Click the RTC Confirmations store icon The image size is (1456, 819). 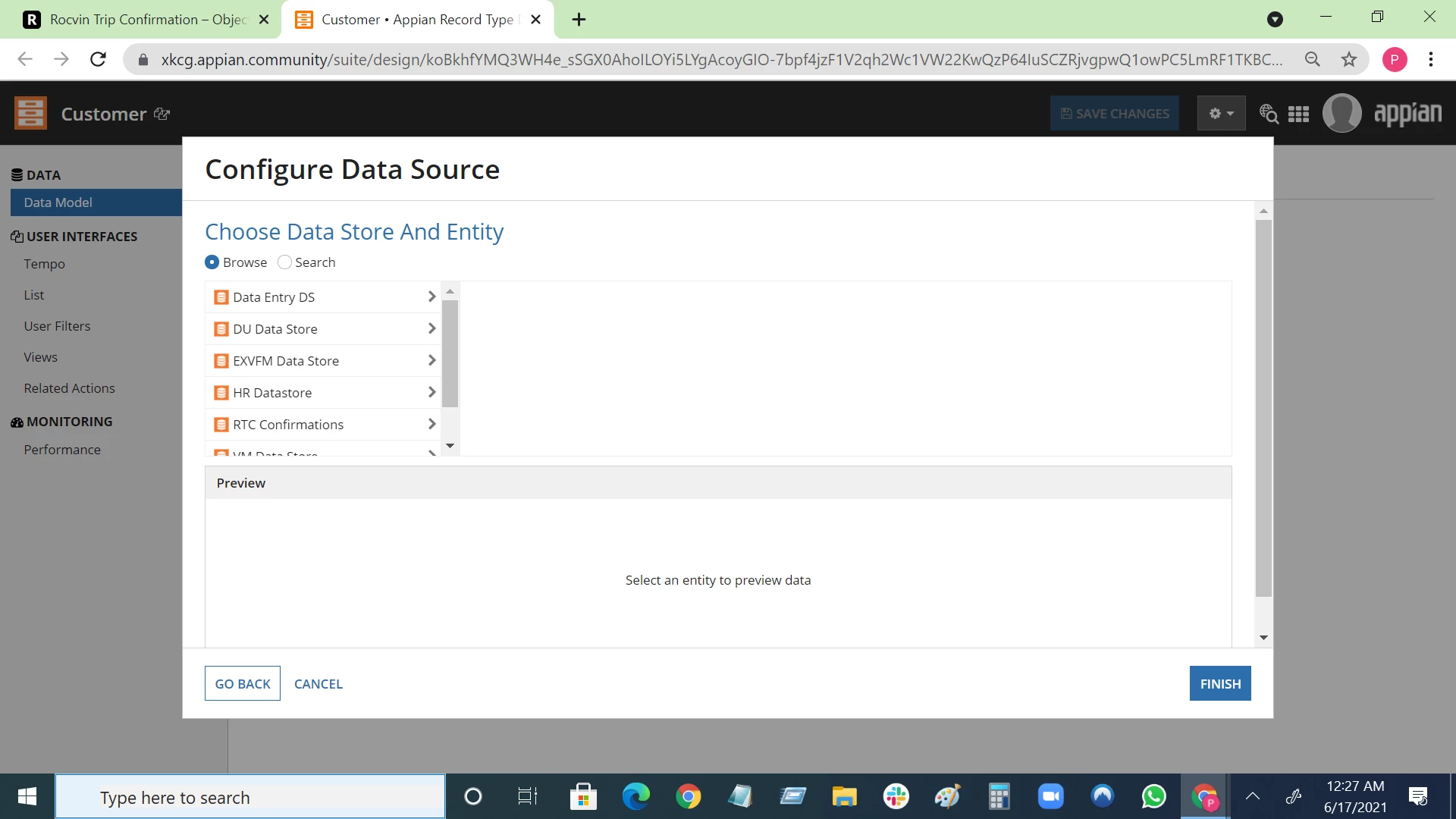[x=221, y=425]
